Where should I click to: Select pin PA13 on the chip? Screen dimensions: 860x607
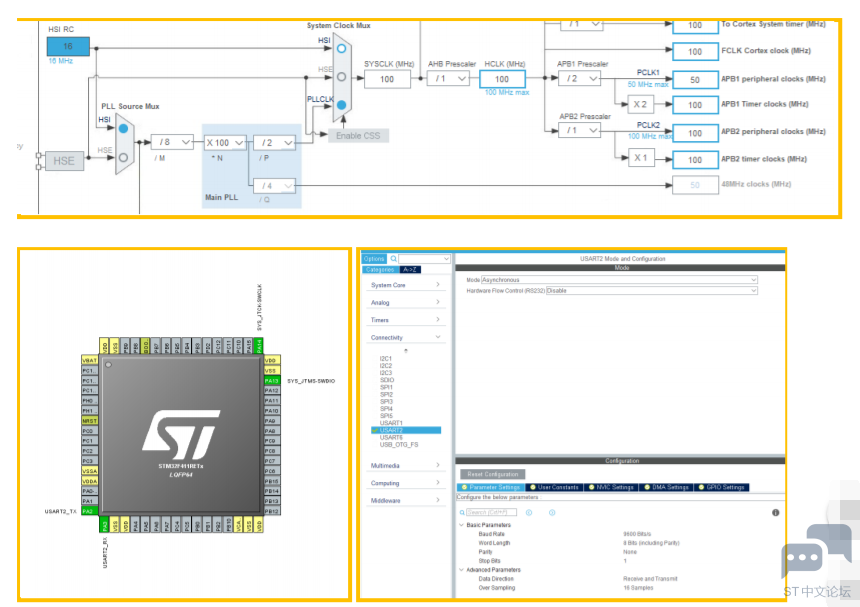click(x=272, y=381)
